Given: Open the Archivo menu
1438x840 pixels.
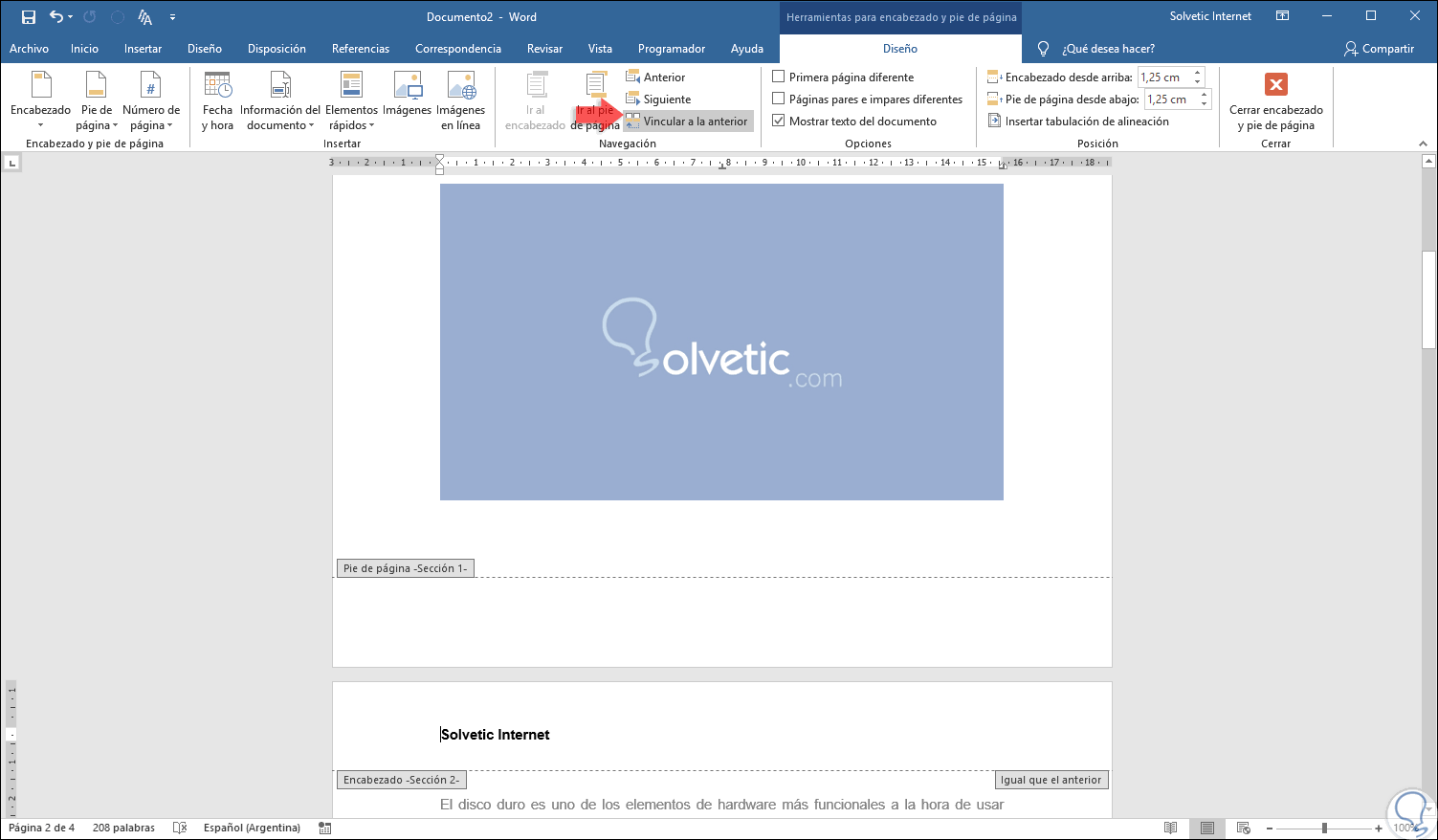Looking at the screenshot, I should coord(29,49).
